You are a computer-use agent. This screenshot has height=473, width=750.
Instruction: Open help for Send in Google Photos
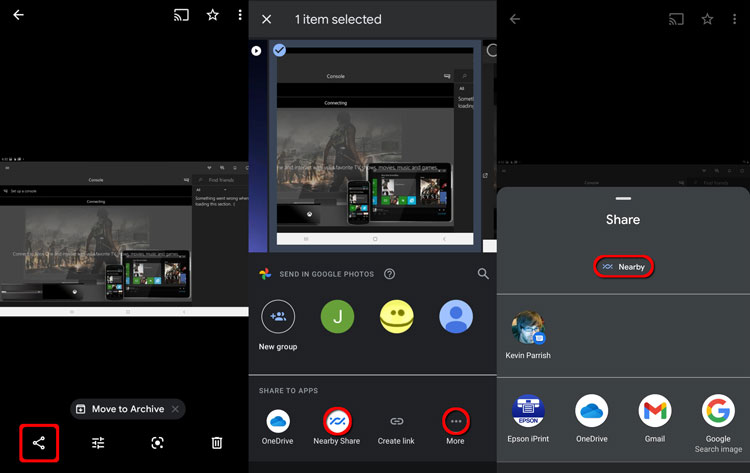coord(389,274)
